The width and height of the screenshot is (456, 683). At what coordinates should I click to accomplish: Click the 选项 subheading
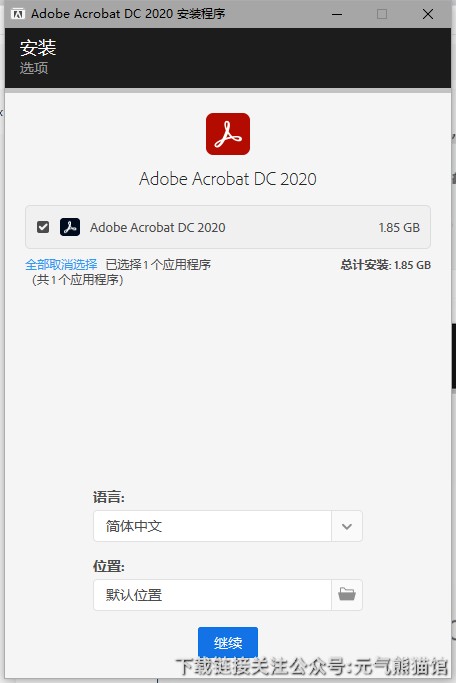pos(34,68)
